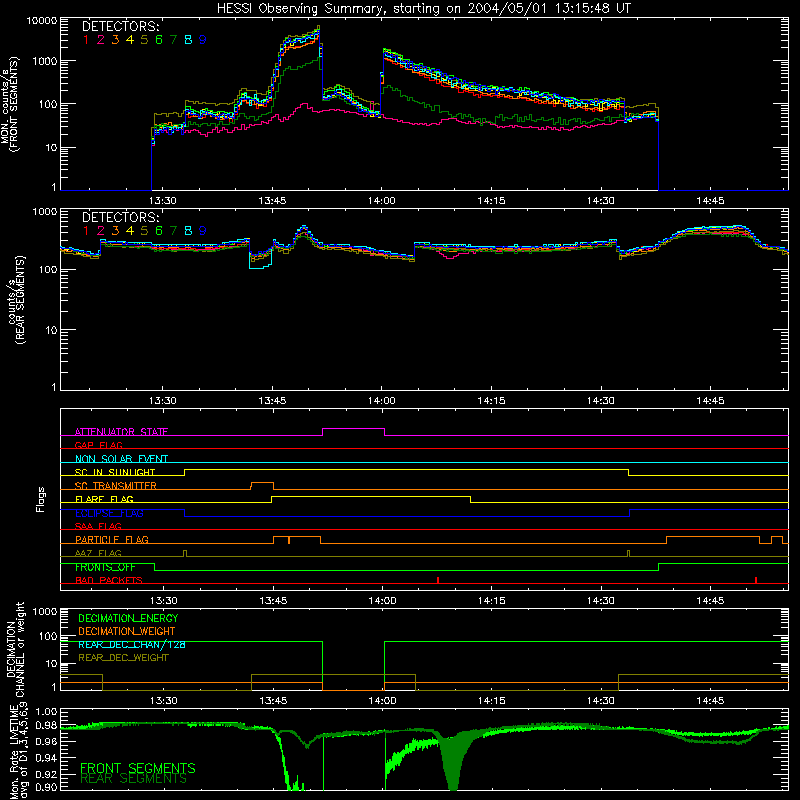Click the MON. counts/s (FRONT SEGMENTS) axis title
This screenshot has height=800, width=800.
coord(10,105)
